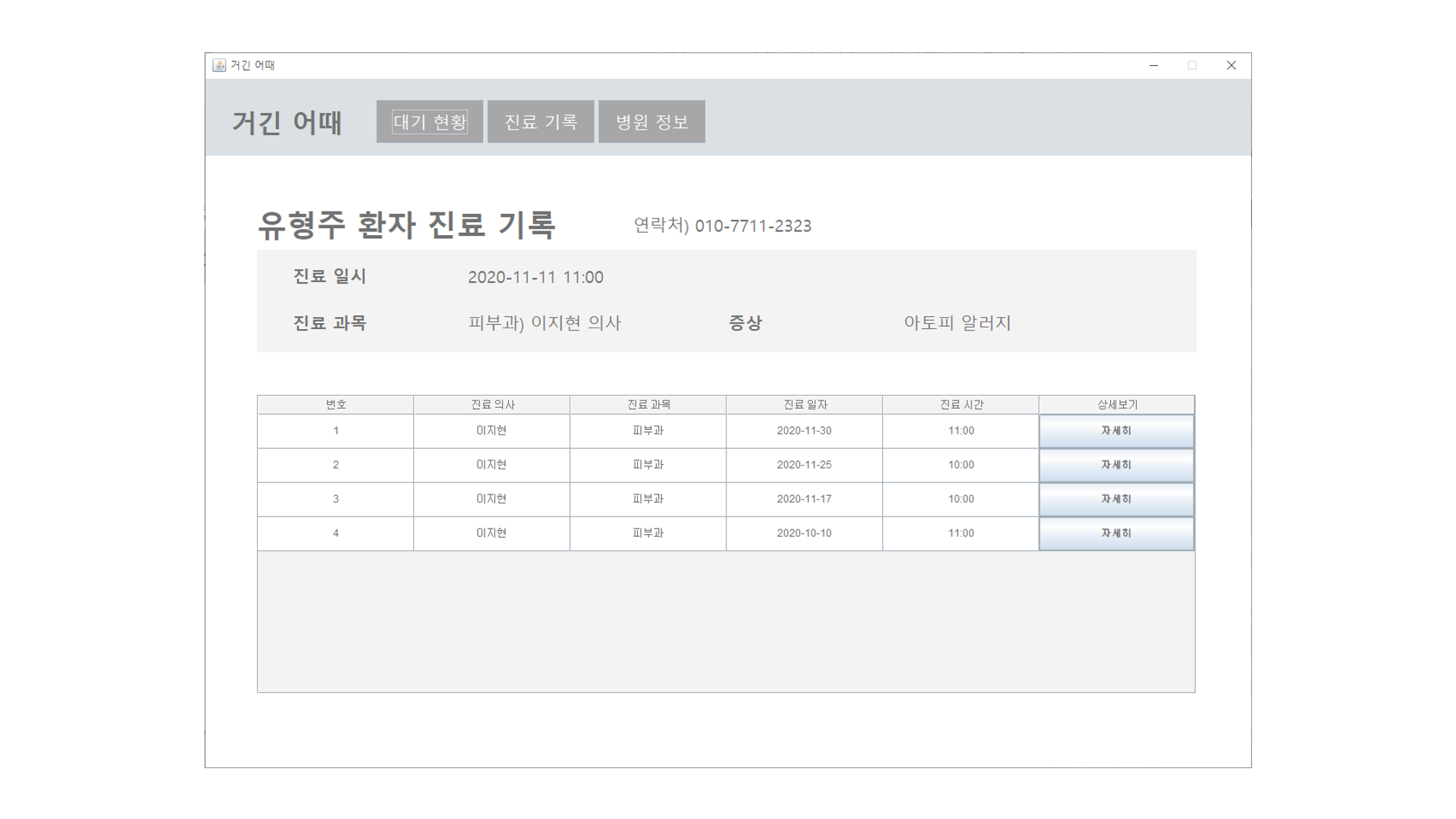Viewport: 1456px width, 819px height.
Task: Open details of 2020-11-17 appointment
Action: click(1116, 499)
